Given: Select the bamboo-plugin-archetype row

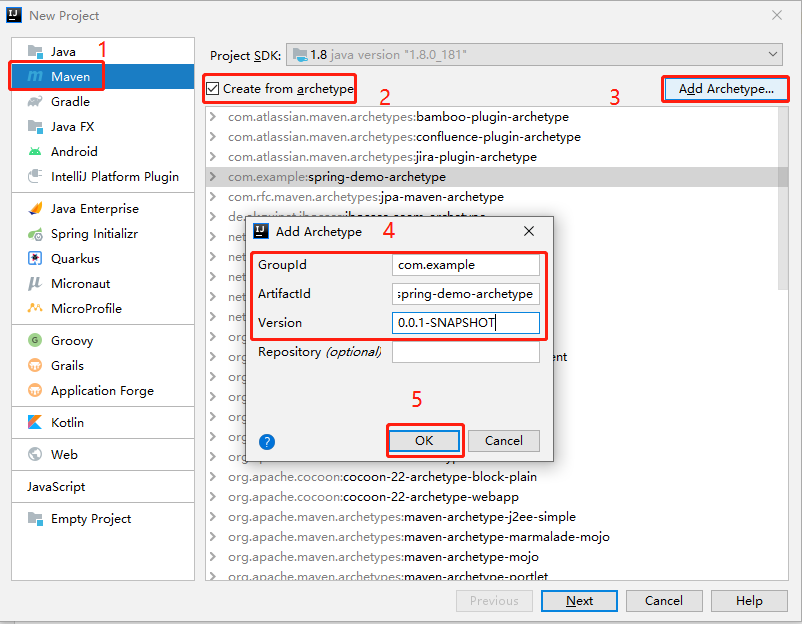Looking at the screenshot, I should pos(492,117).
